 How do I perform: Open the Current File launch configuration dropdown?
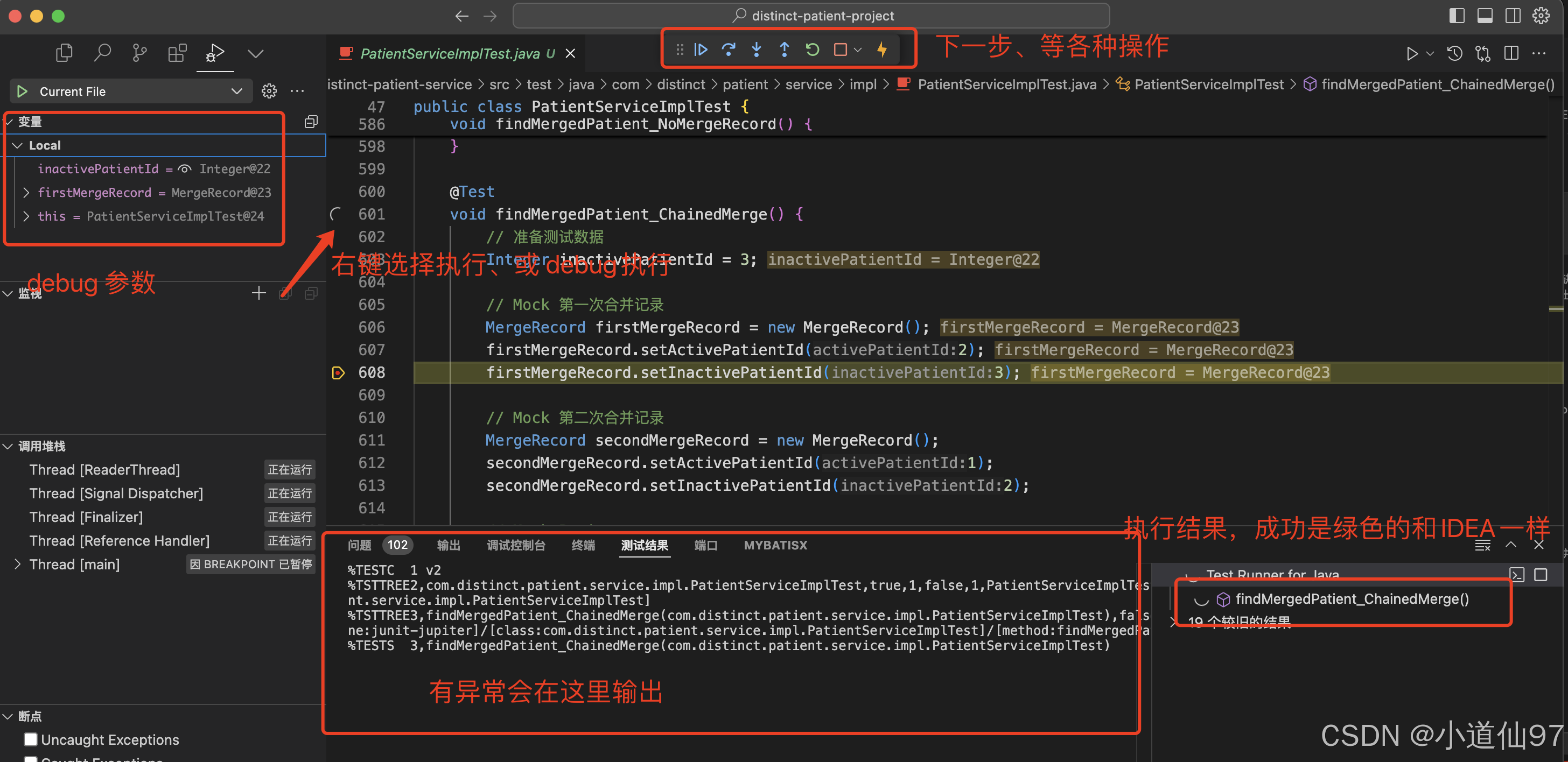point(236,91)
